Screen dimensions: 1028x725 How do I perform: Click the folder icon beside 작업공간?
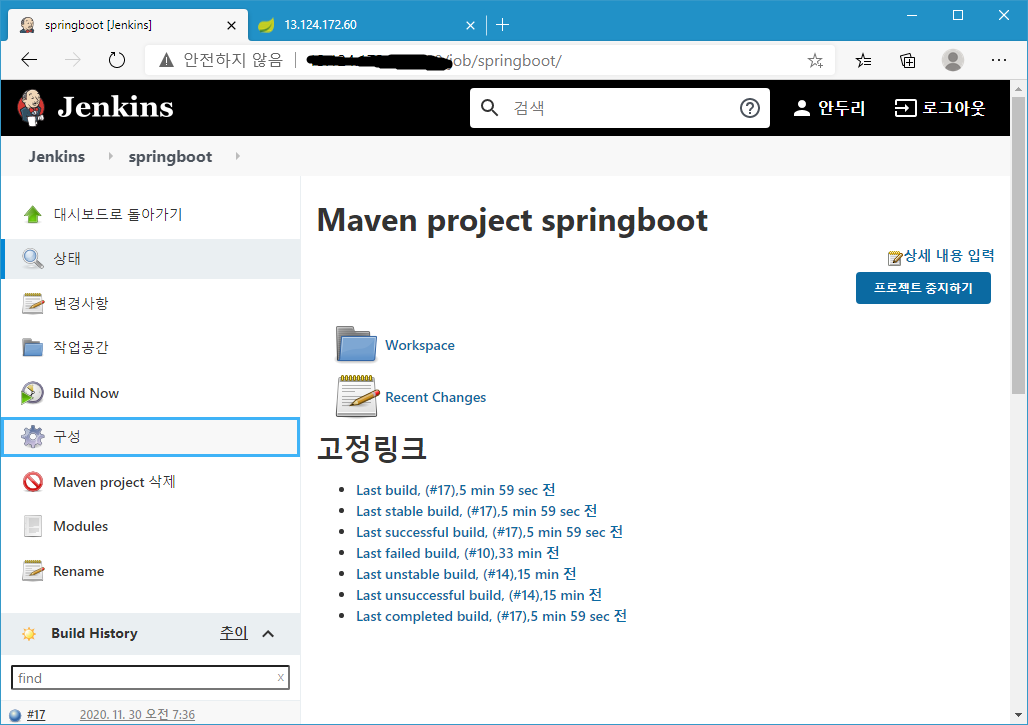pyautogui.click(x=32, y=347)
